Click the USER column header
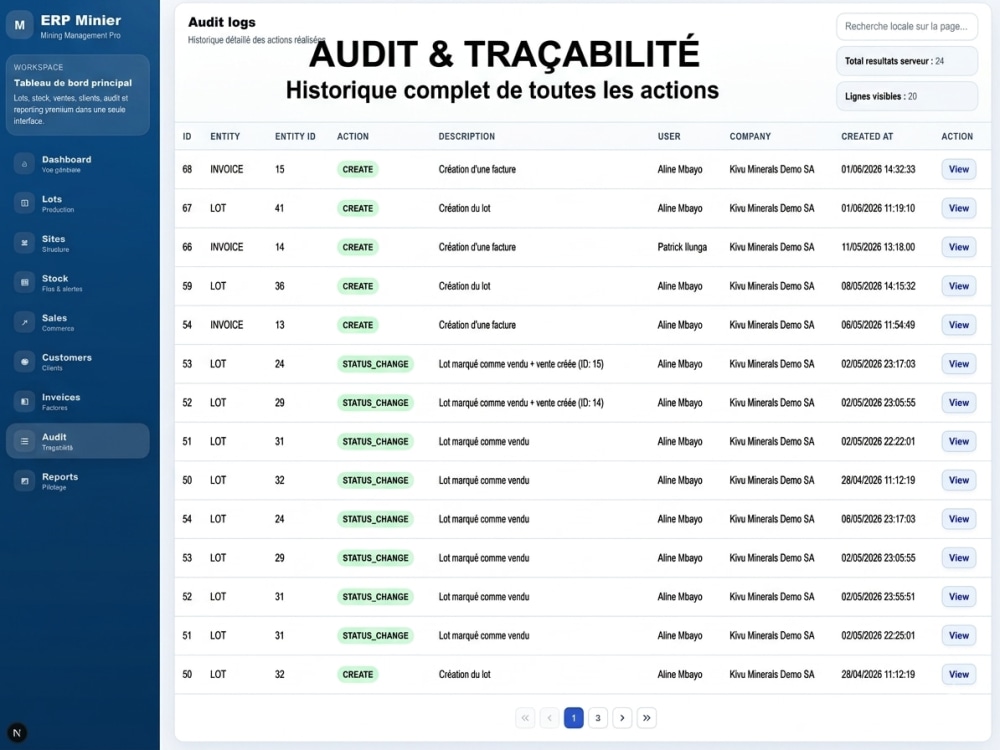The image size is (1000, 750). pyautogui.click(x=669, y=136)
